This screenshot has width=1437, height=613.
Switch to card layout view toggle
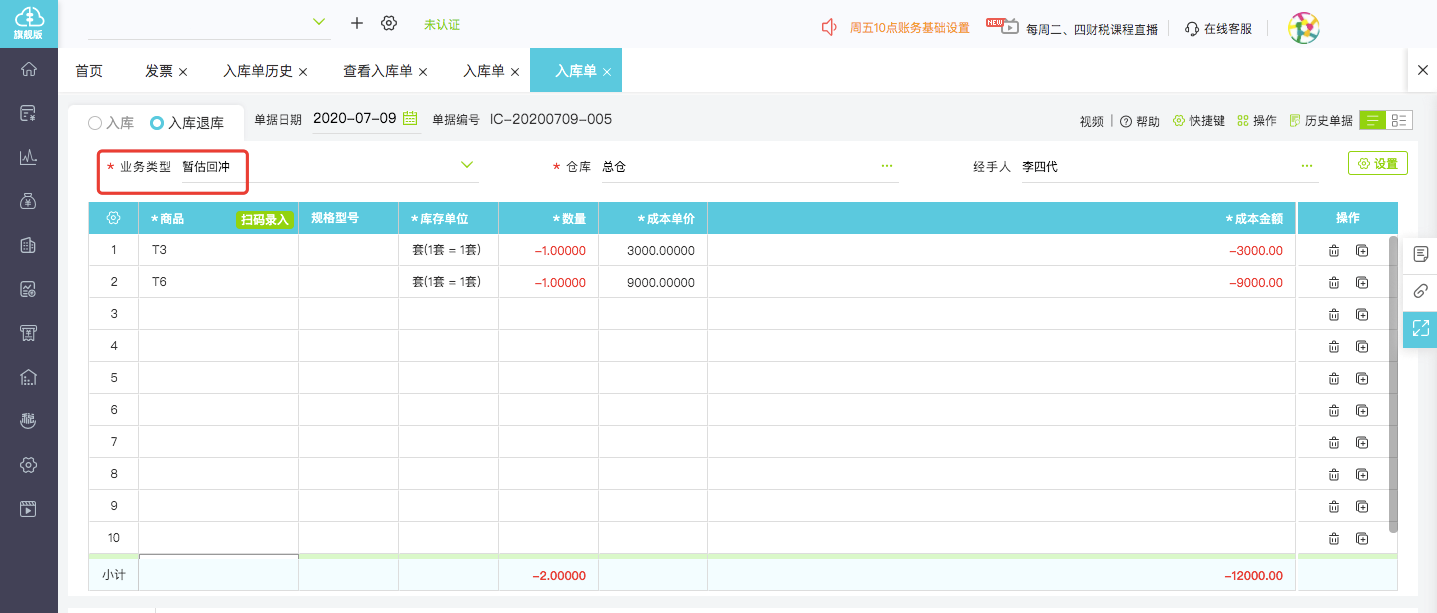(1399, 120)
